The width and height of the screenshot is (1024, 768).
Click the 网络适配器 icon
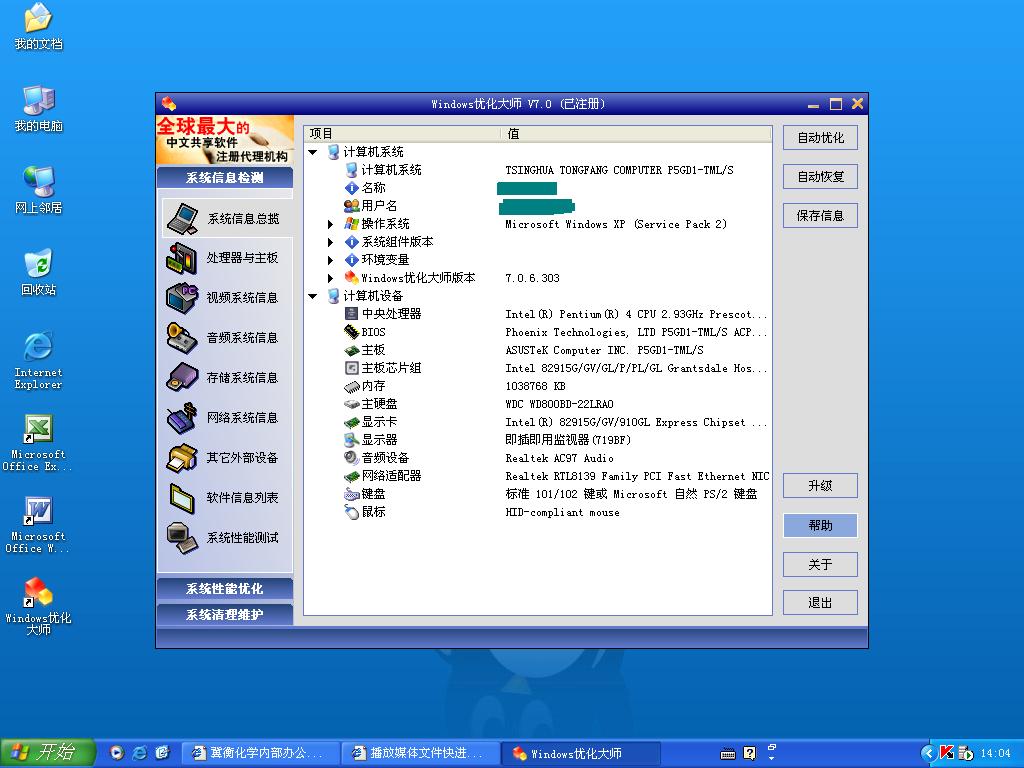pyautogui.click(x=351, y=475)
